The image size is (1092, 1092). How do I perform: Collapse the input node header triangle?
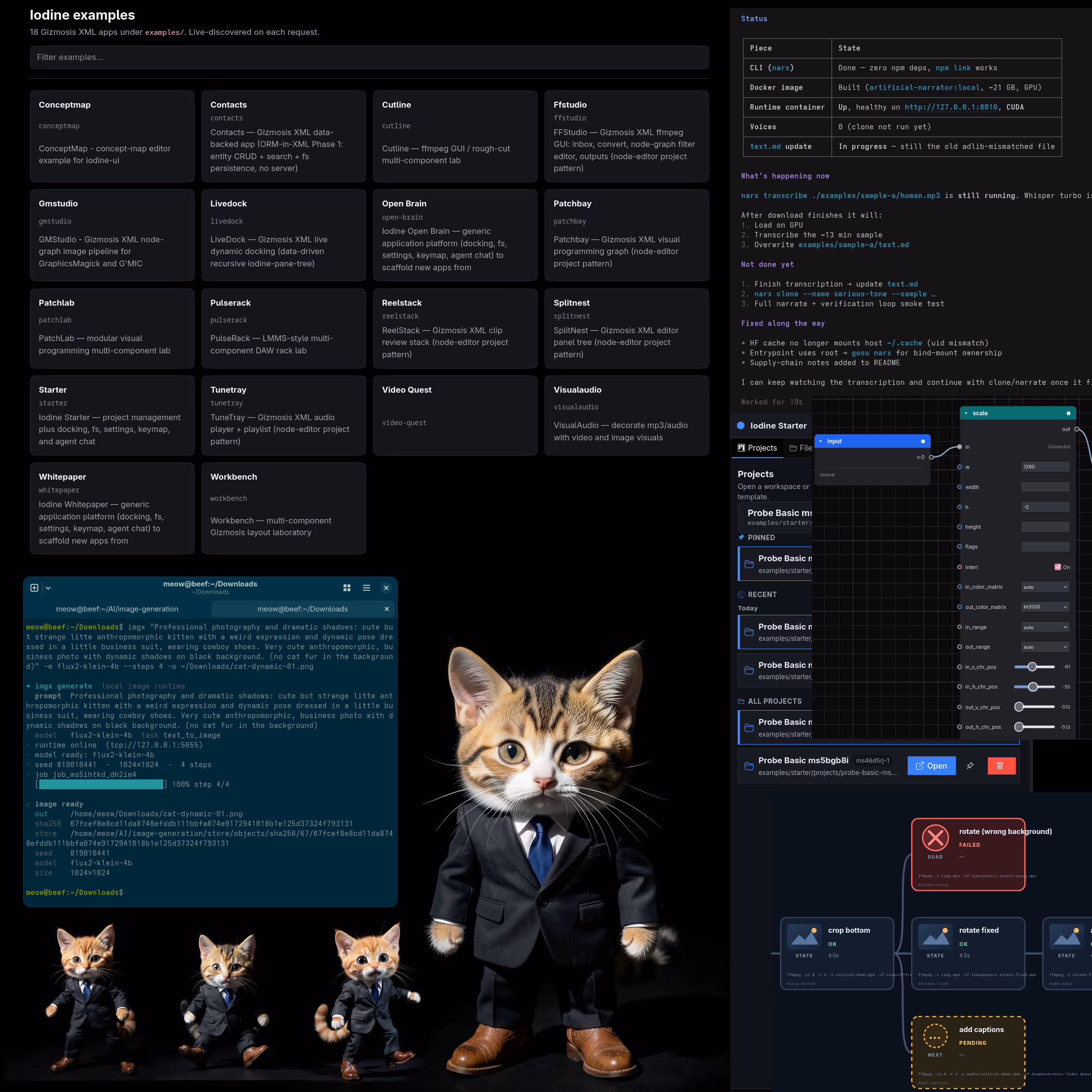tap(821, 441)
